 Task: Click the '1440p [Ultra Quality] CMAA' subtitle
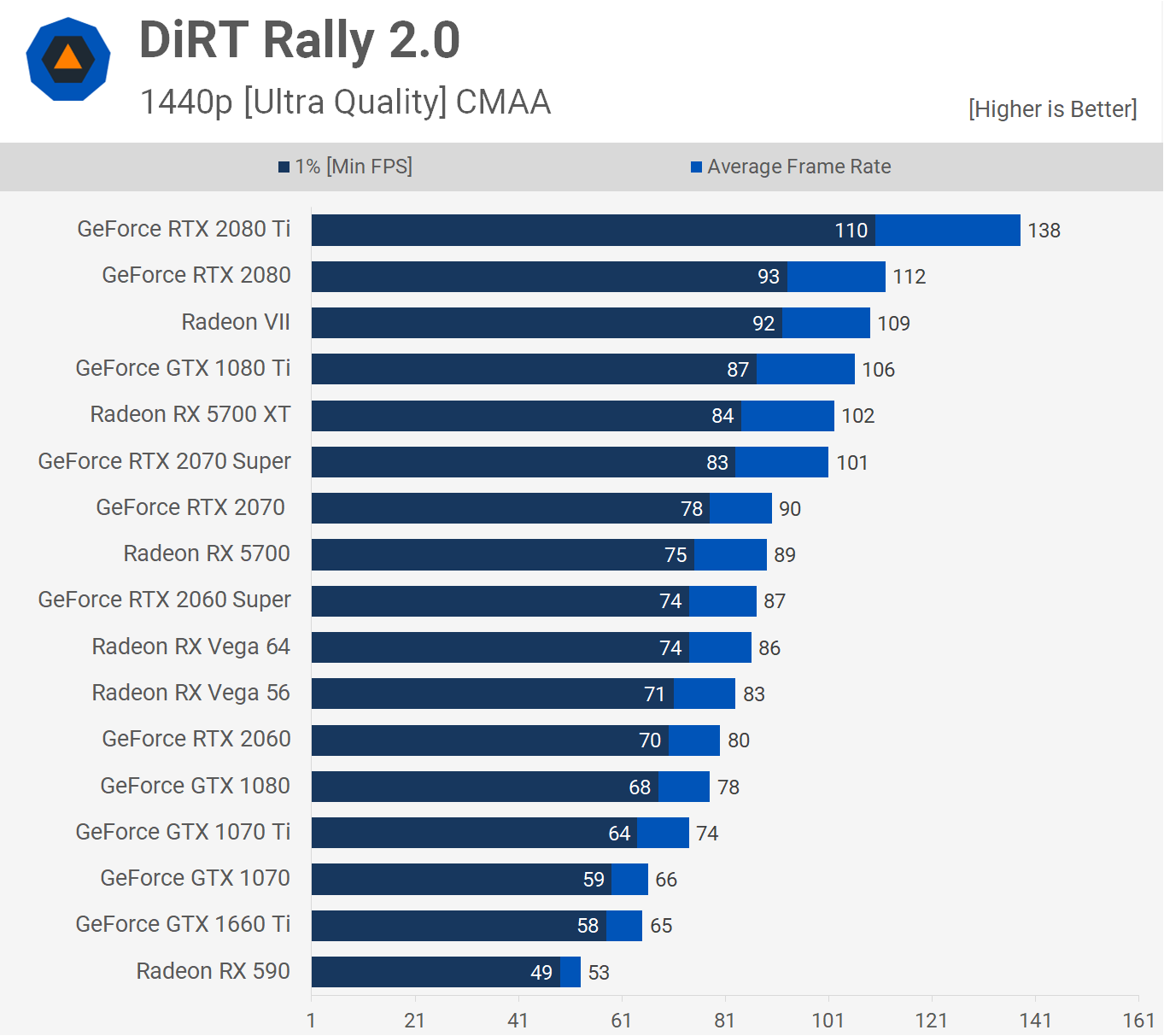(345, 102)
